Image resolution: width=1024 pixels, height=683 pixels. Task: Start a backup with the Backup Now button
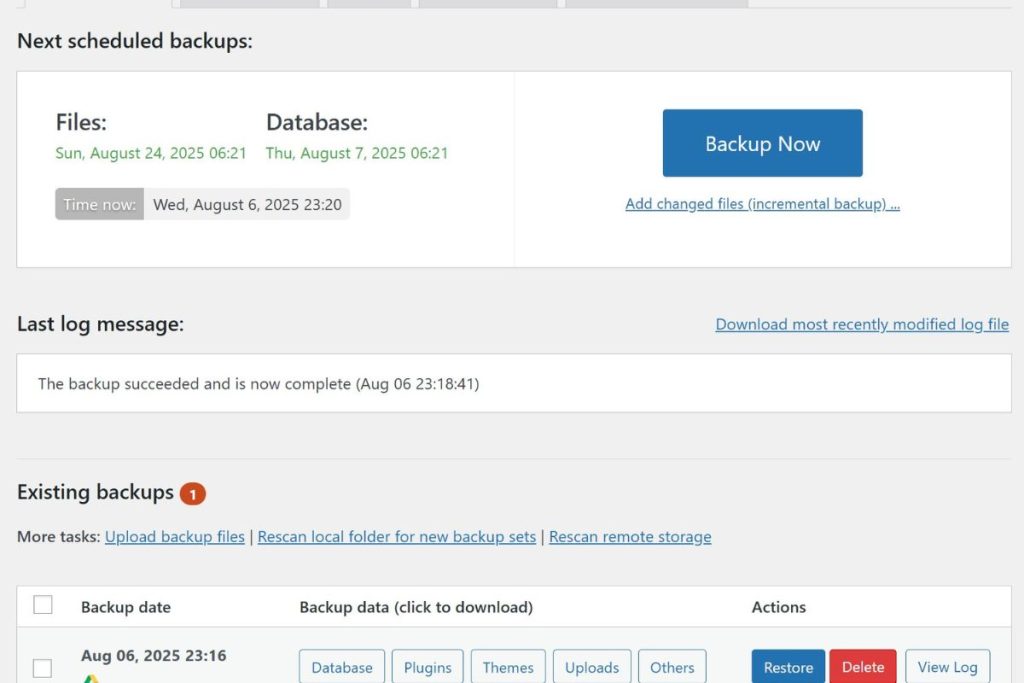[762, 143]
